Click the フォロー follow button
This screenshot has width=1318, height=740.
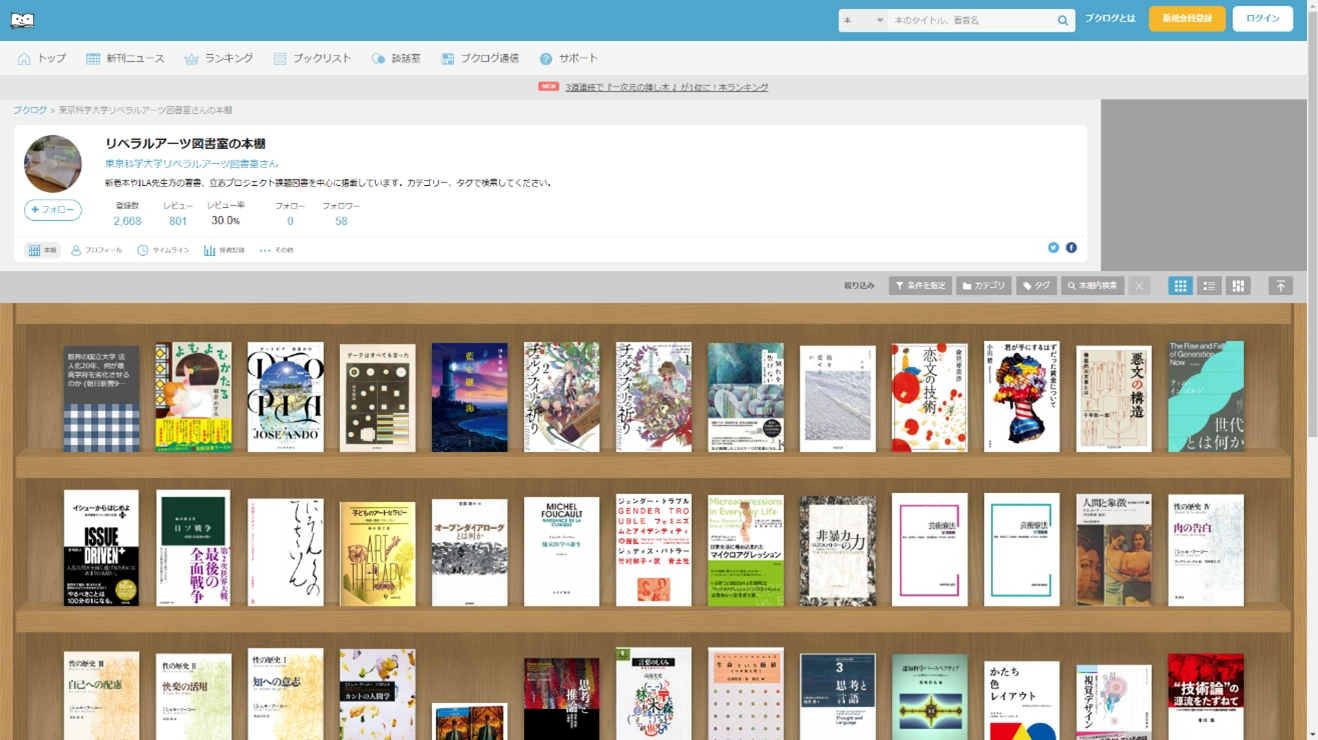coord(53,210)
